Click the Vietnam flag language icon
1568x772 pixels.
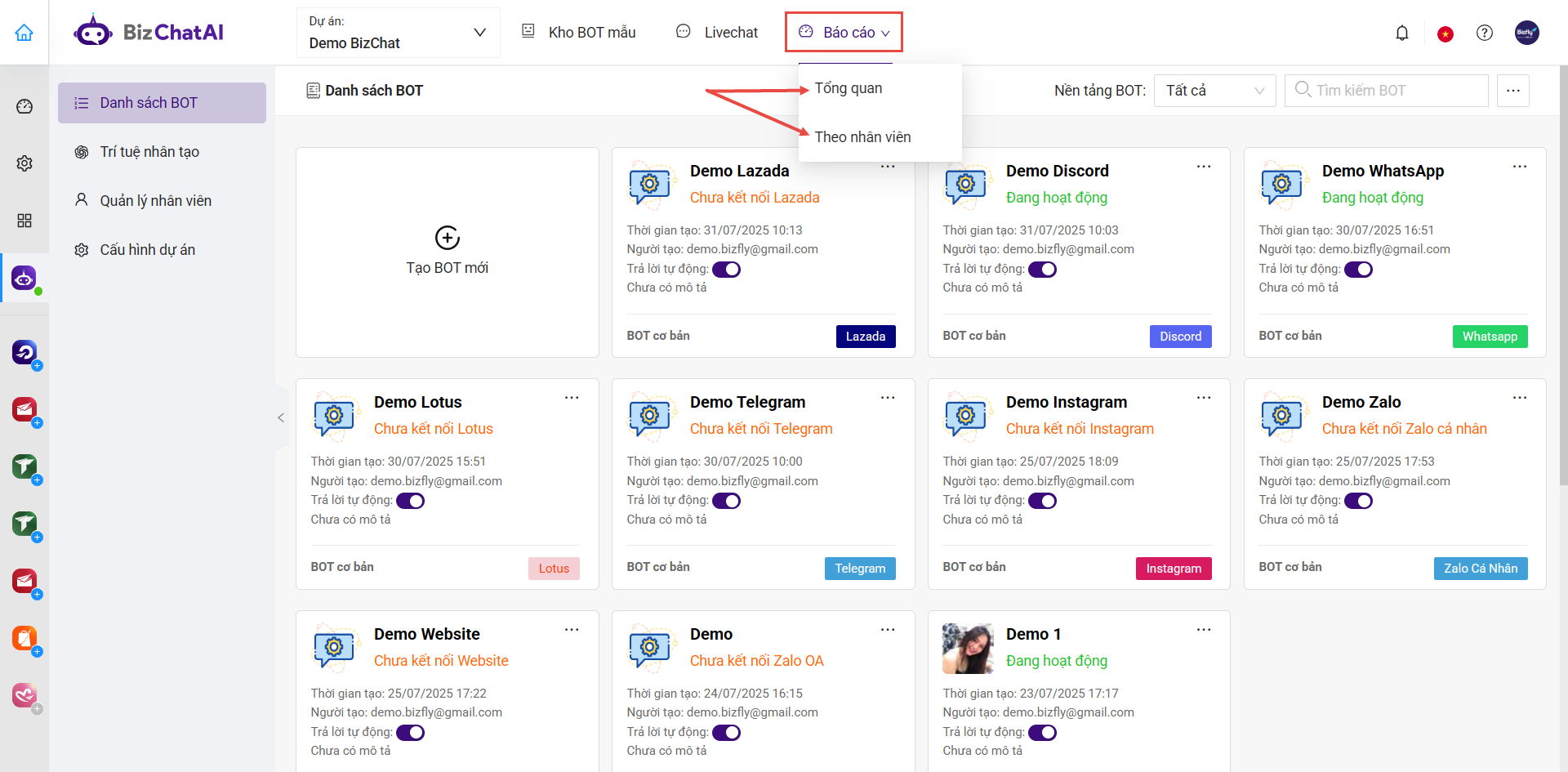tap(1445, 33)
